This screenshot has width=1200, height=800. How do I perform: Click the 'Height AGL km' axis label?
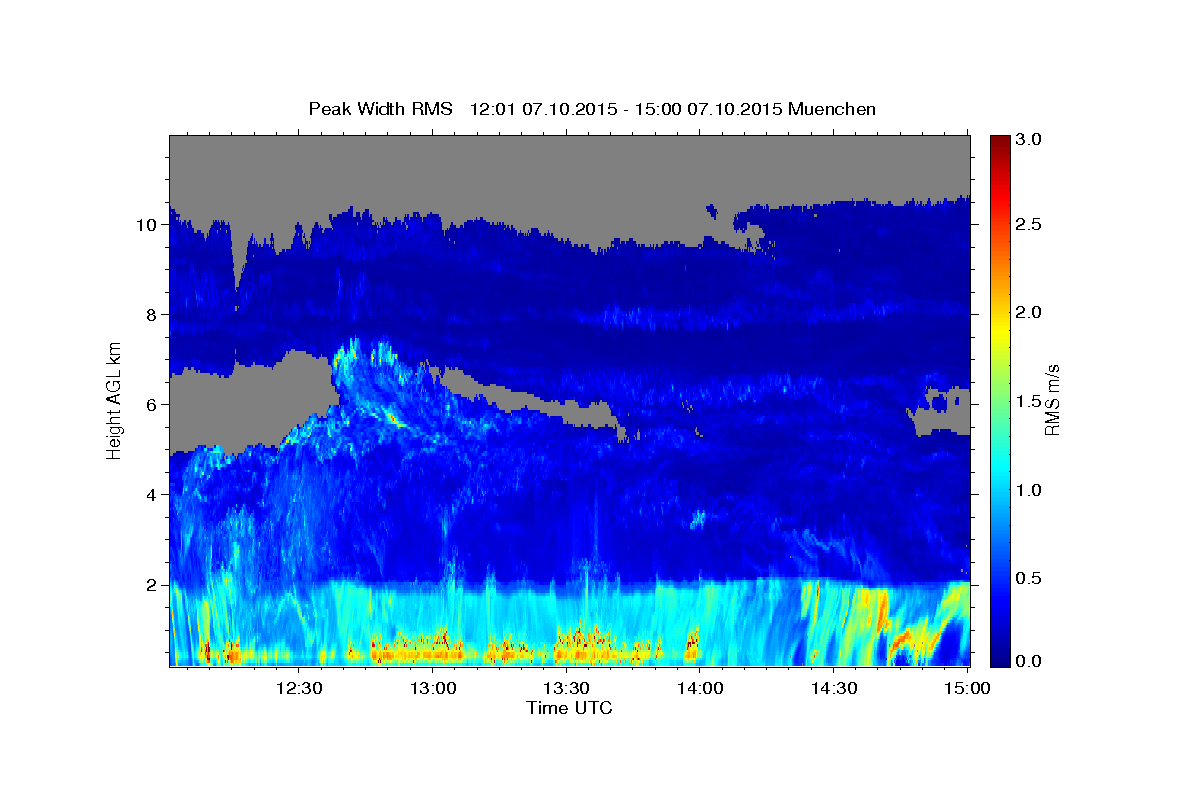coord(114,399)
